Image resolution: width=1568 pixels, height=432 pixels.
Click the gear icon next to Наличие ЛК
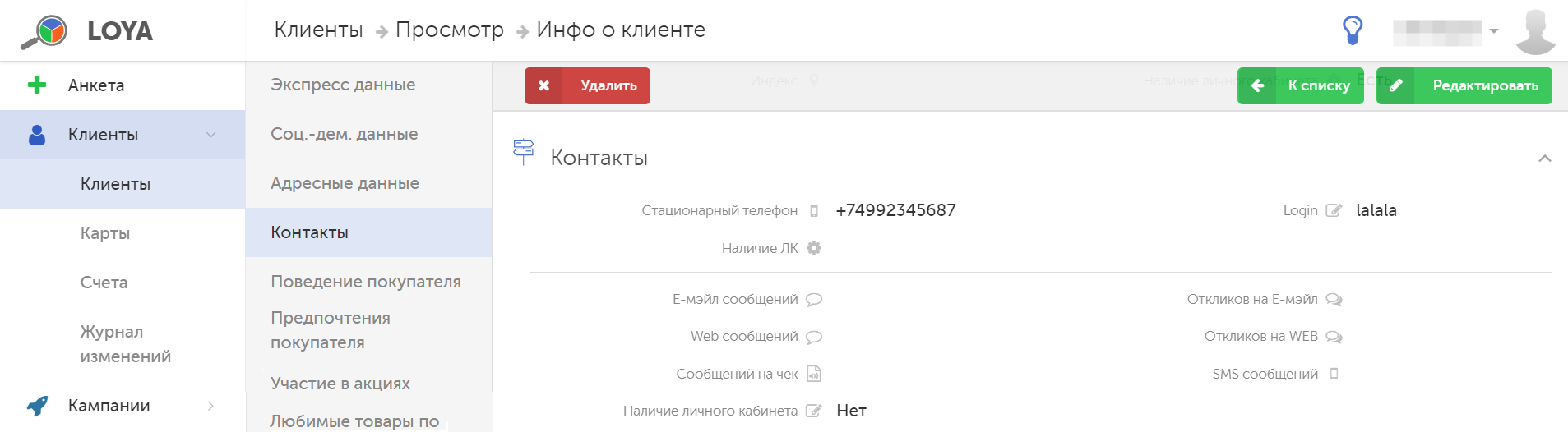point(814,248)
